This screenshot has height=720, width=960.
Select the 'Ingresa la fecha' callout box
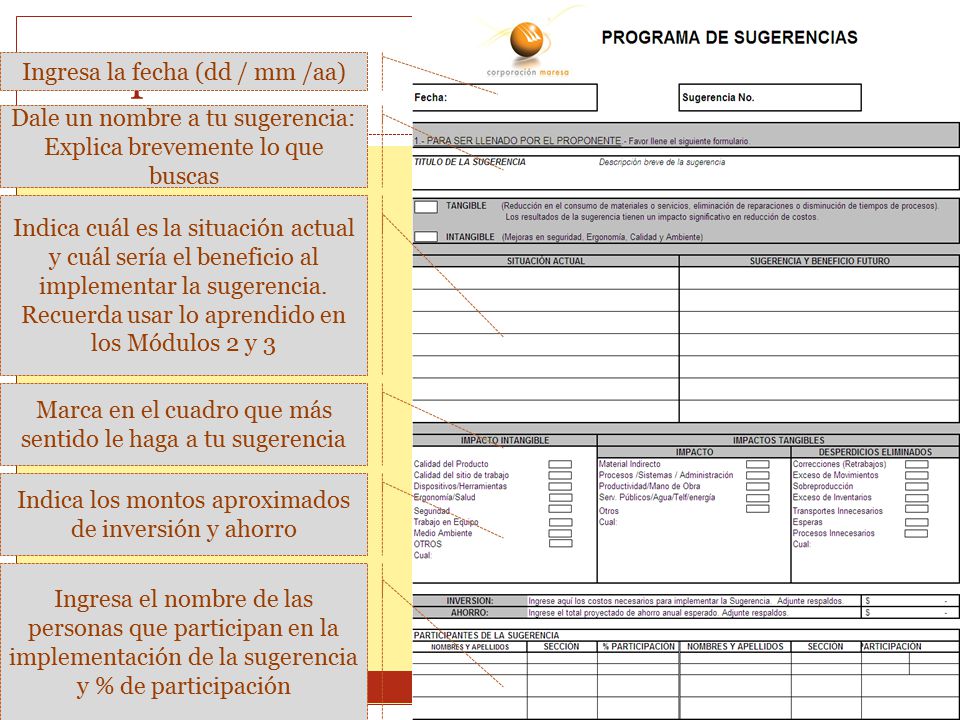click(184, 72)
